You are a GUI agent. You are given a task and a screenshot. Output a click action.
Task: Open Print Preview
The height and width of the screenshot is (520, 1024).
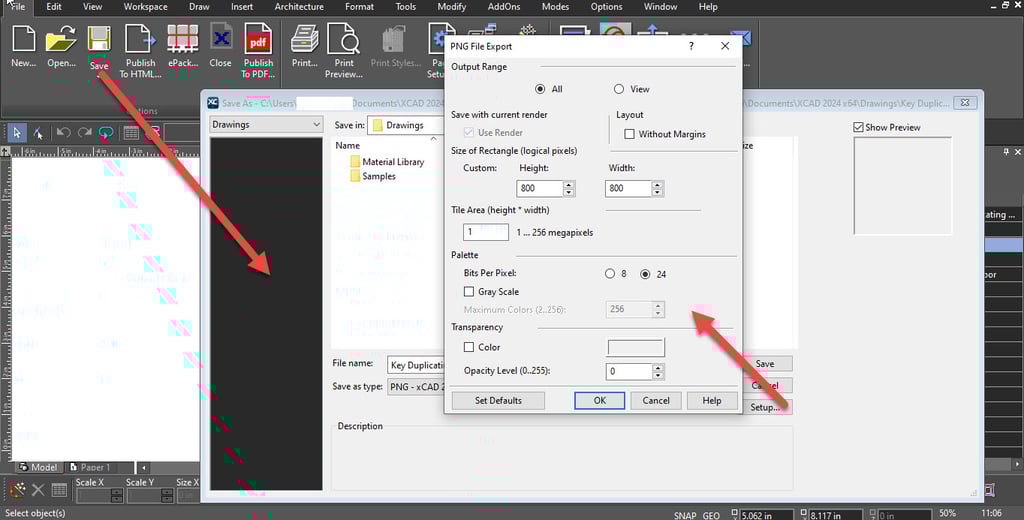tap(344, 39)
